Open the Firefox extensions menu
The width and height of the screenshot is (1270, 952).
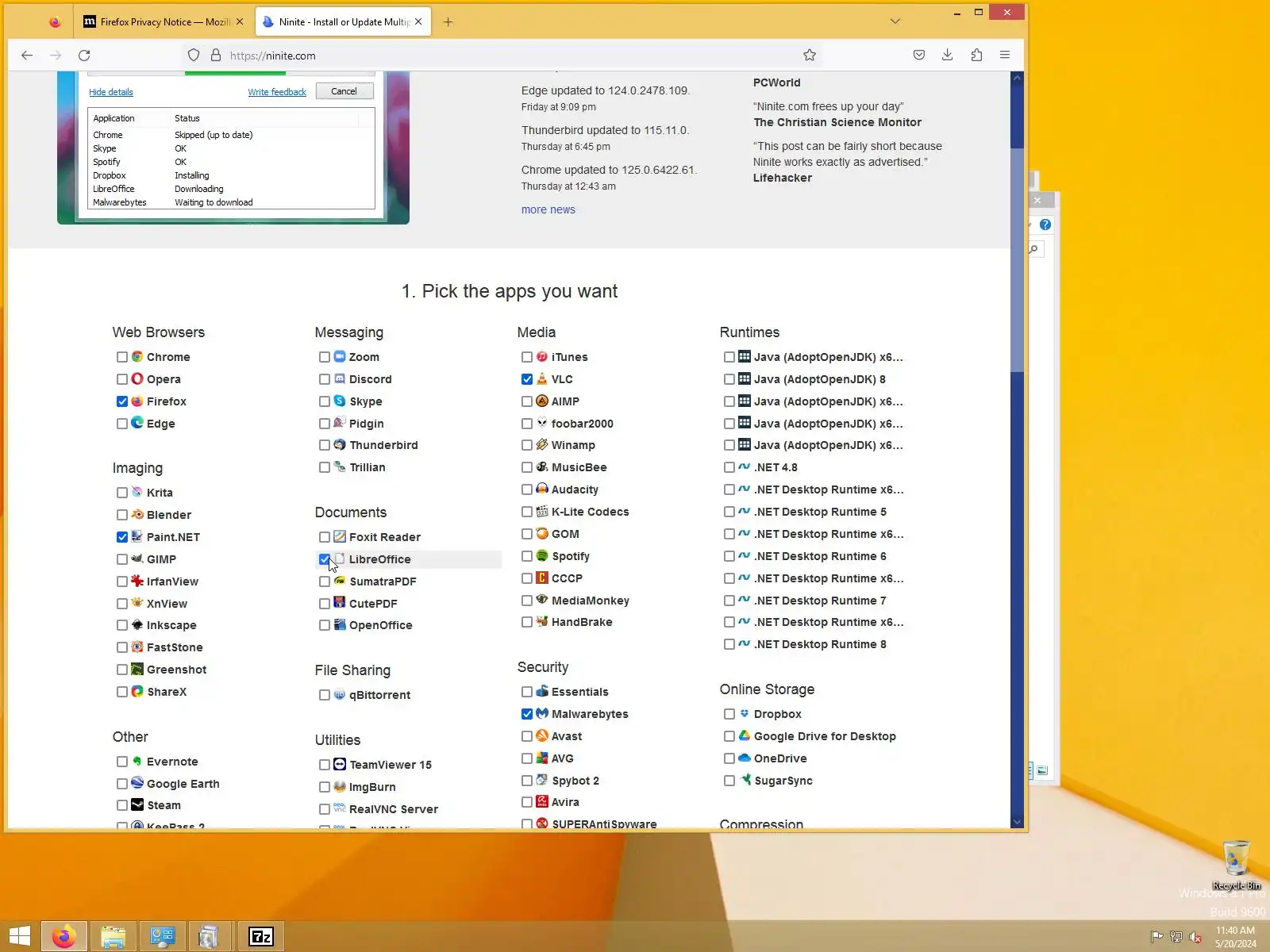point(976,56)
